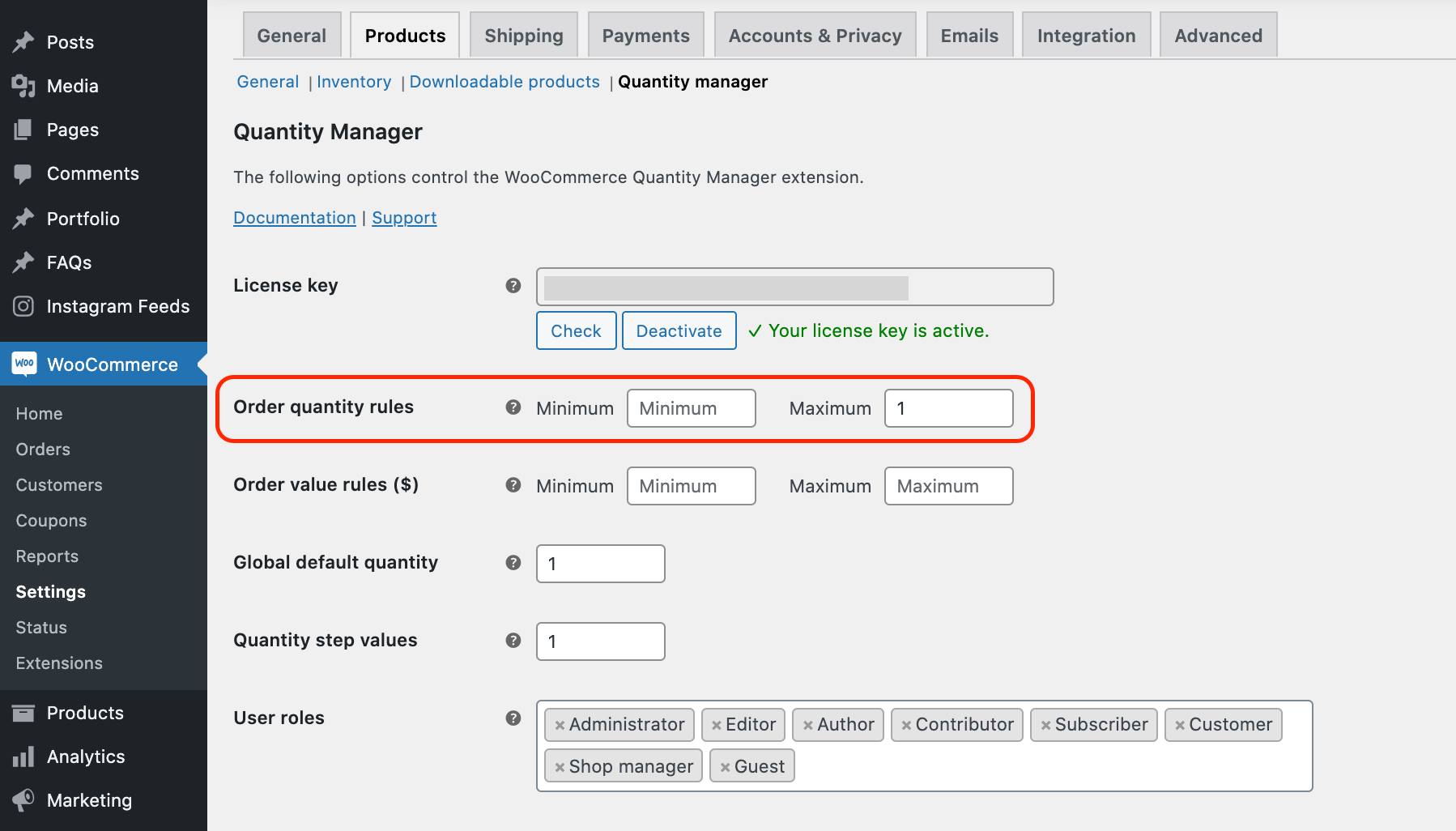The height and width of the screenshot is (831, 1456).
Task: Click help icon next to User roles
Action: point(513,718)
